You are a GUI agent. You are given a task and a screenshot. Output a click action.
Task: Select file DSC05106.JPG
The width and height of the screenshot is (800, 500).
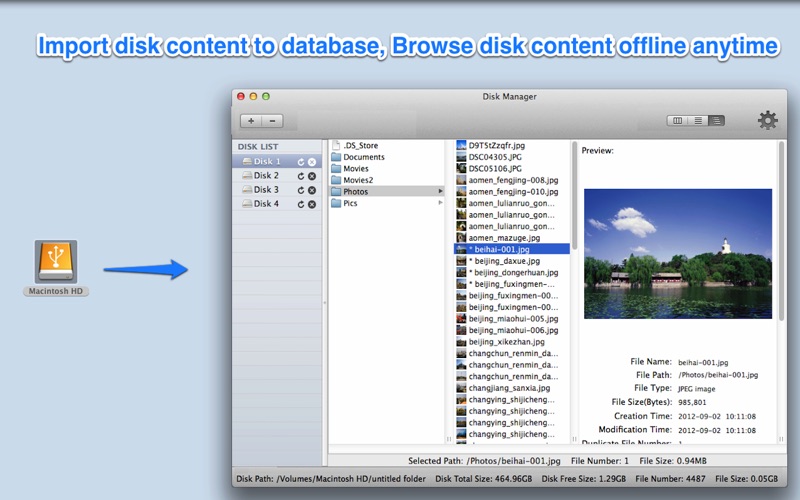(512, 168)
